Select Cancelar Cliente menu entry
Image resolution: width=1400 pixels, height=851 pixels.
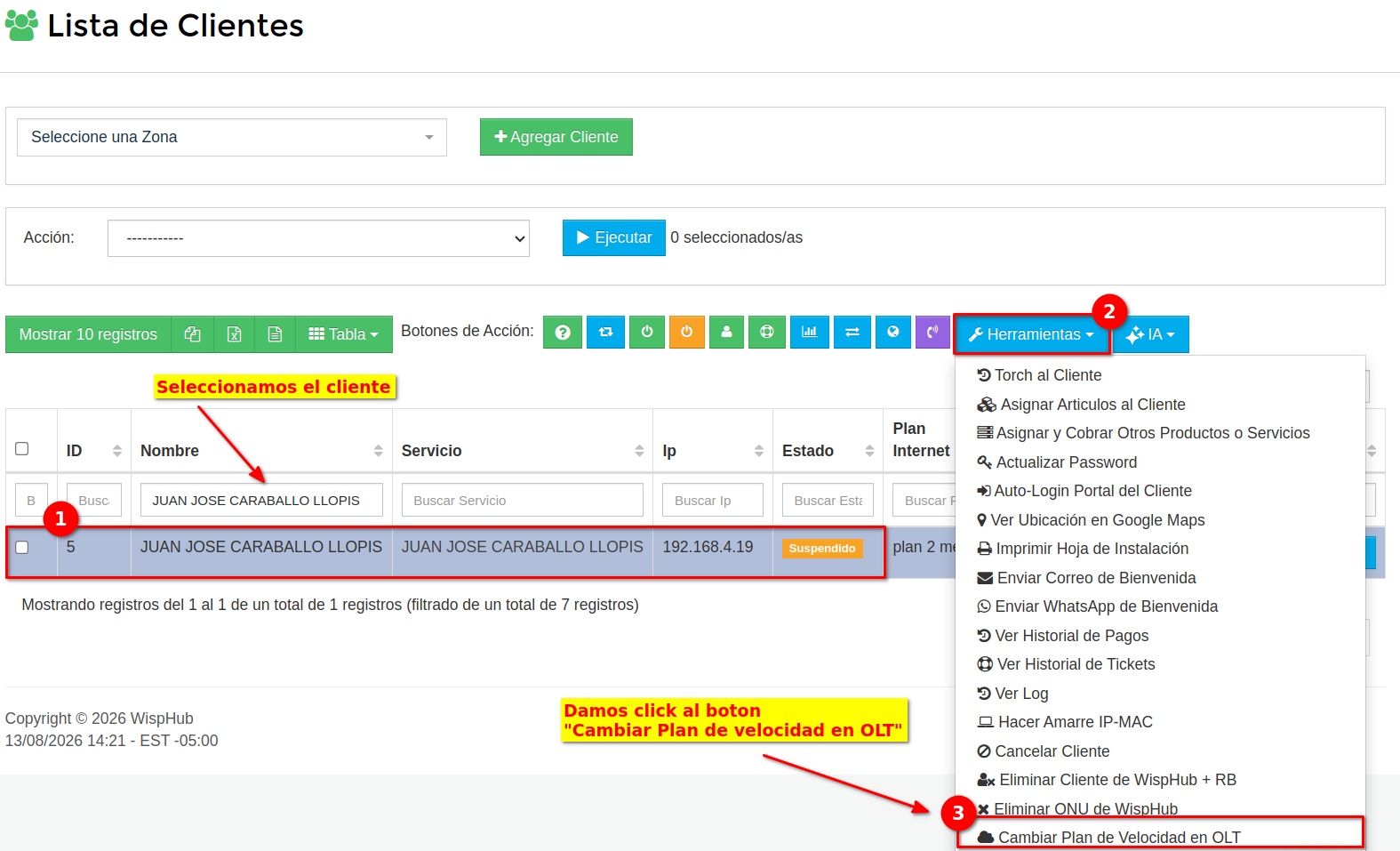tap(1044, 751)
